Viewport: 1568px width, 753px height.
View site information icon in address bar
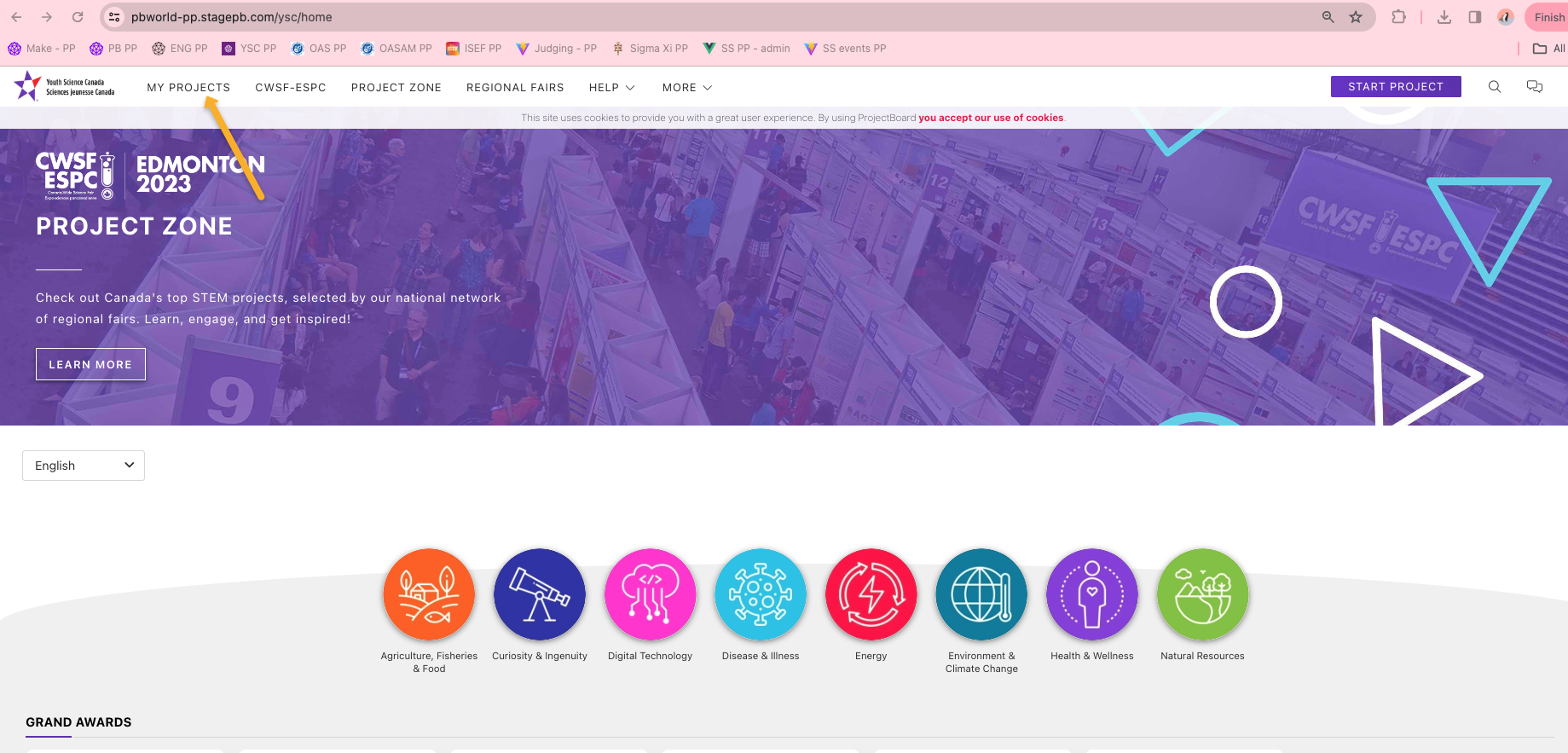(x=114, y=17)
